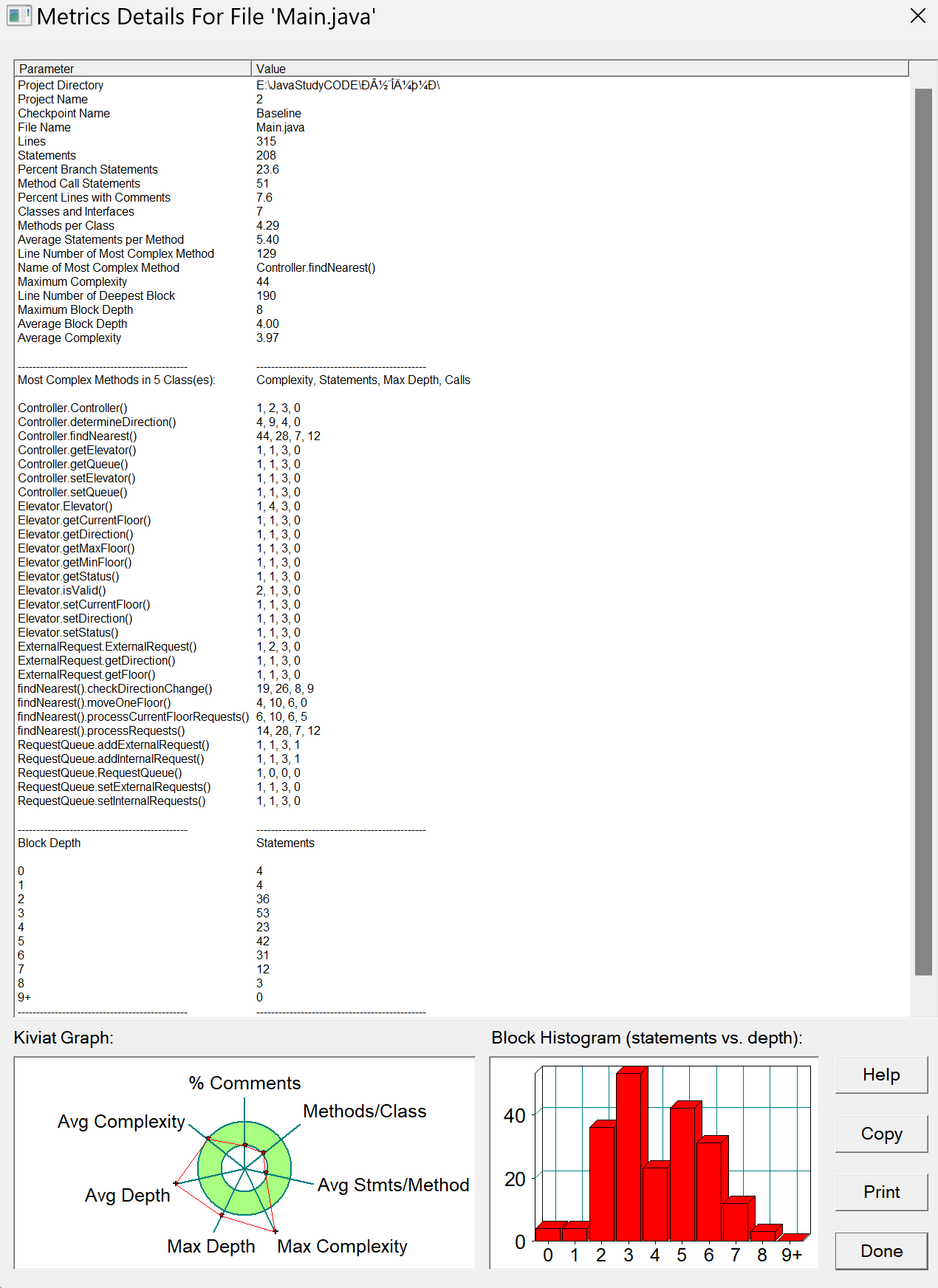Click the window icon beside the title
The width and height of the screenshot is (938, 1288).
[x=19, y=16]
